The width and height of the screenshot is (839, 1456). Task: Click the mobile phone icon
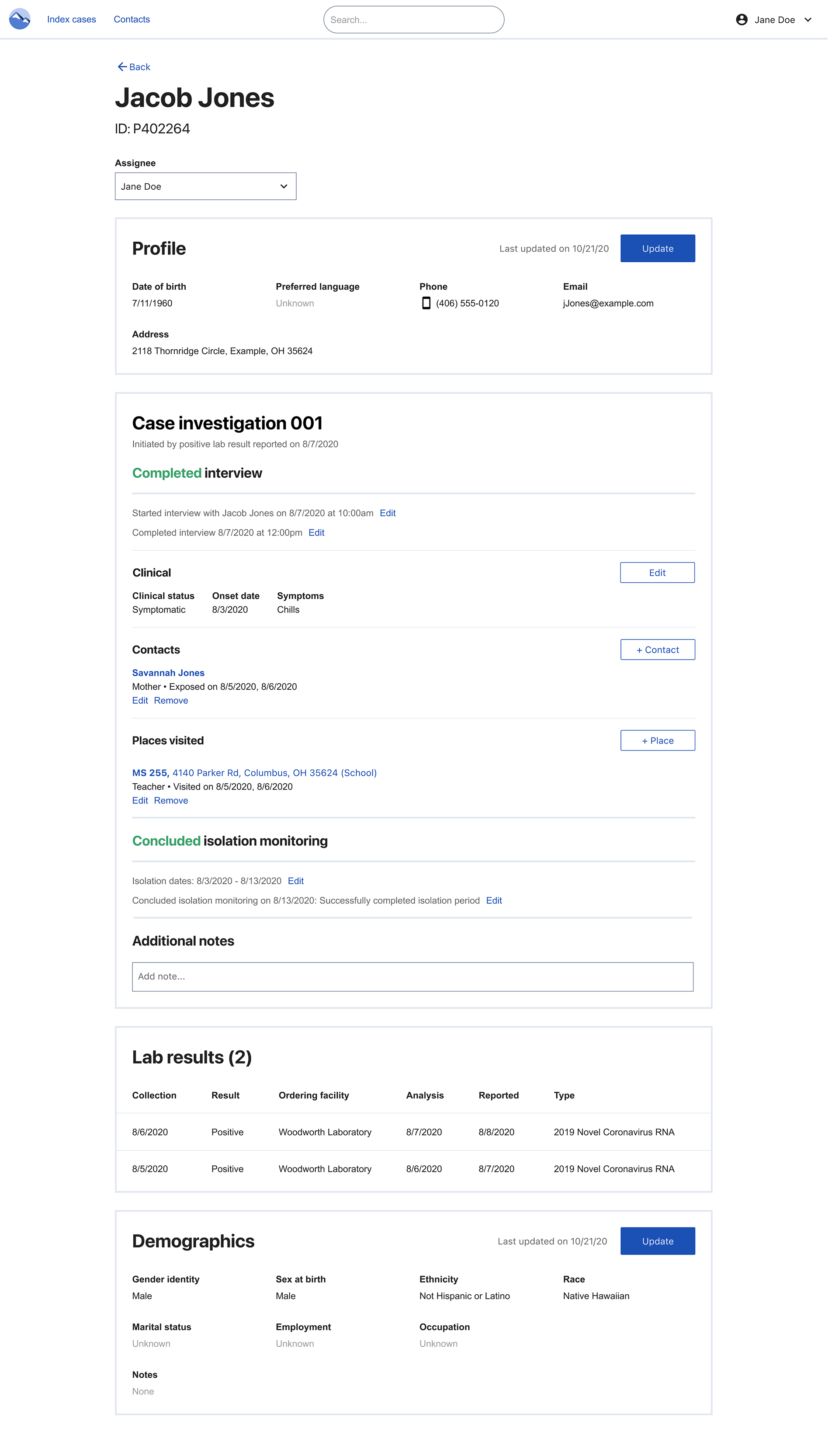(426, 303)
